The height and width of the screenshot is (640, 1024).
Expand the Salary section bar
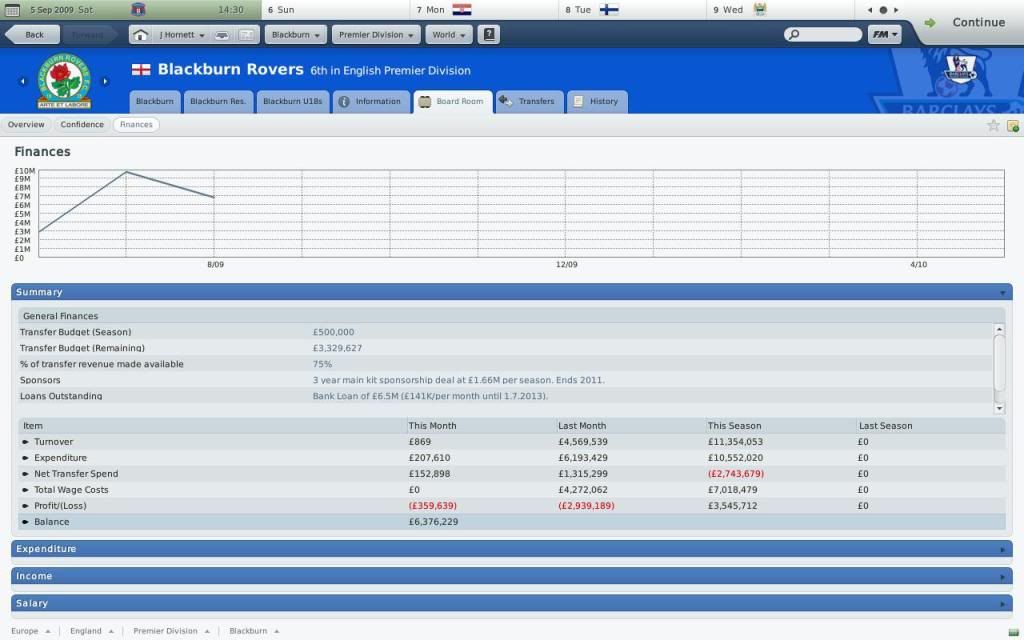pyautogui.click(x=511, y=604)
